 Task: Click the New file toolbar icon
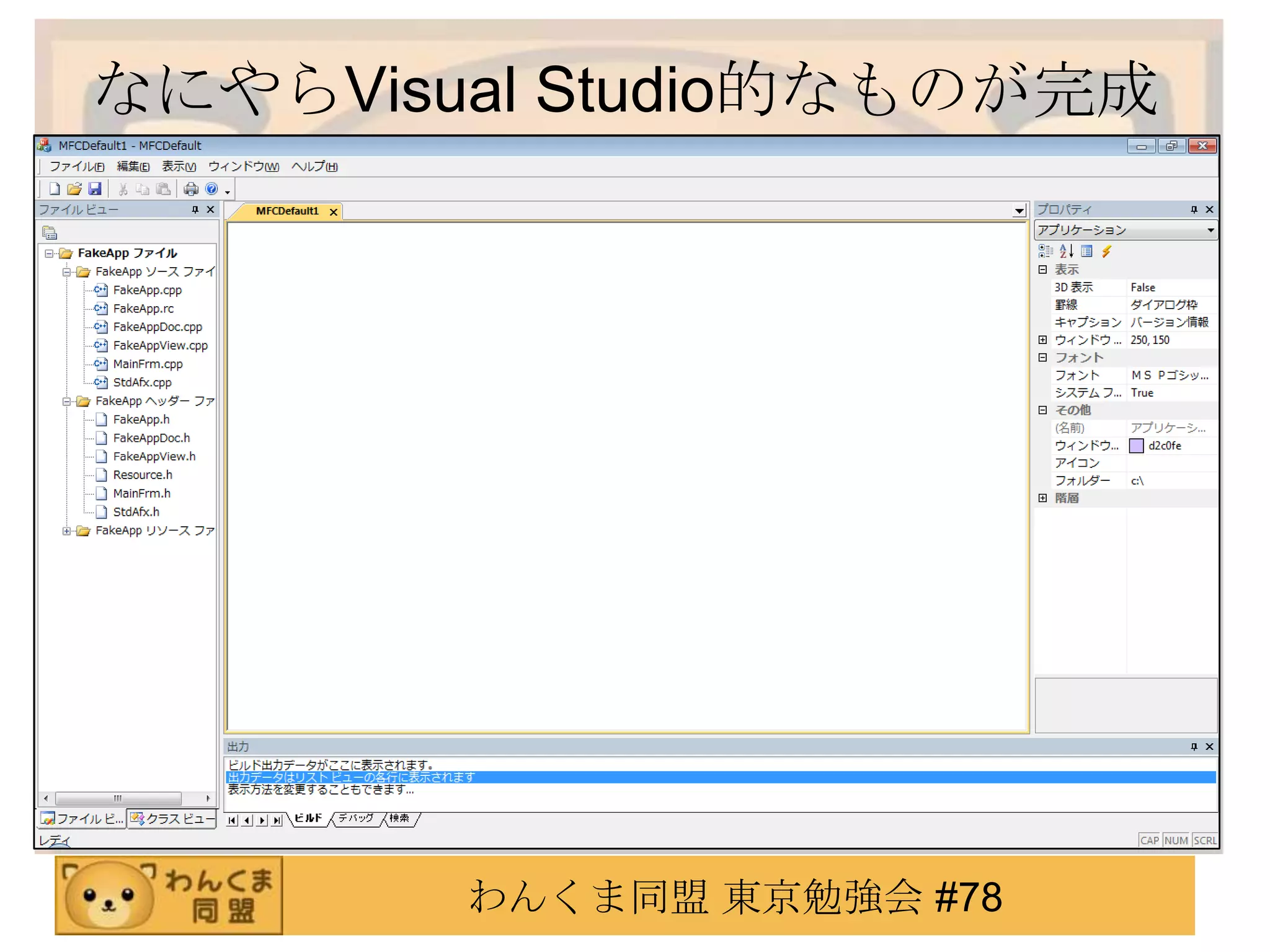click(x=55, y=189)
